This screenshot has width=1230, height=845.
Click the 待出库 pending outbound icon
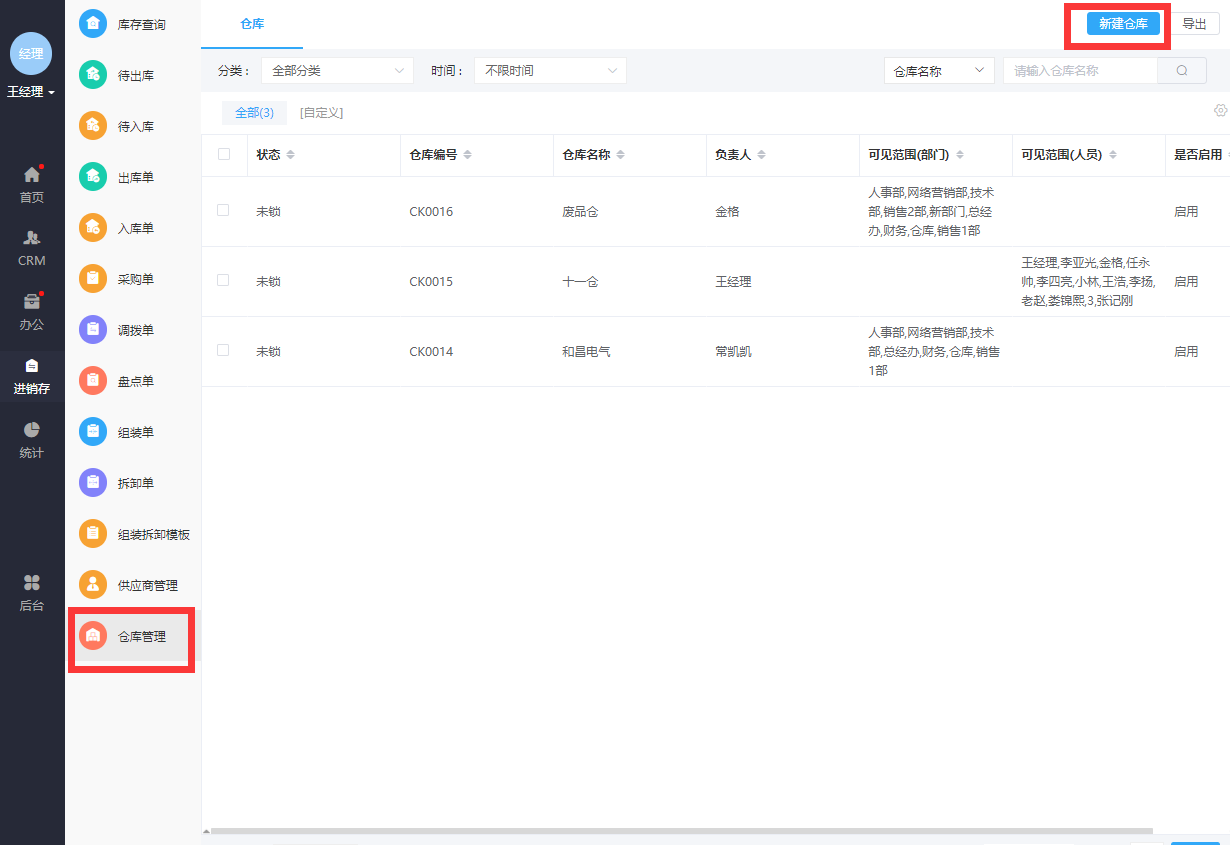pos(93,74)
